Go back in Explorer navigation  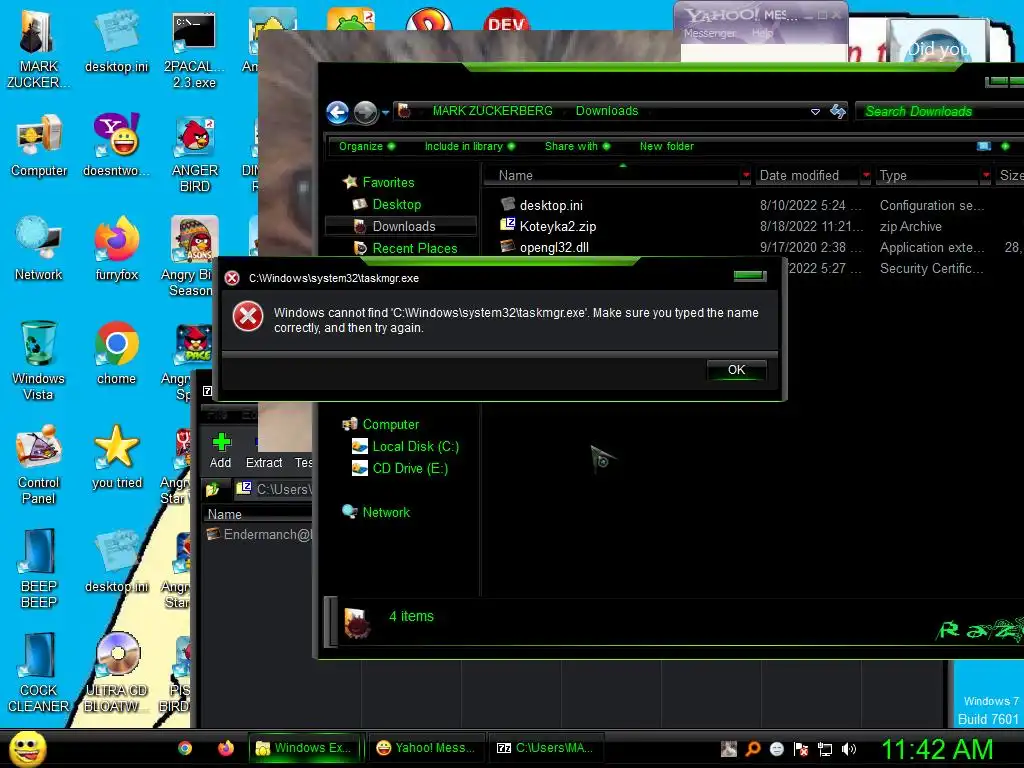coord(338,112)
